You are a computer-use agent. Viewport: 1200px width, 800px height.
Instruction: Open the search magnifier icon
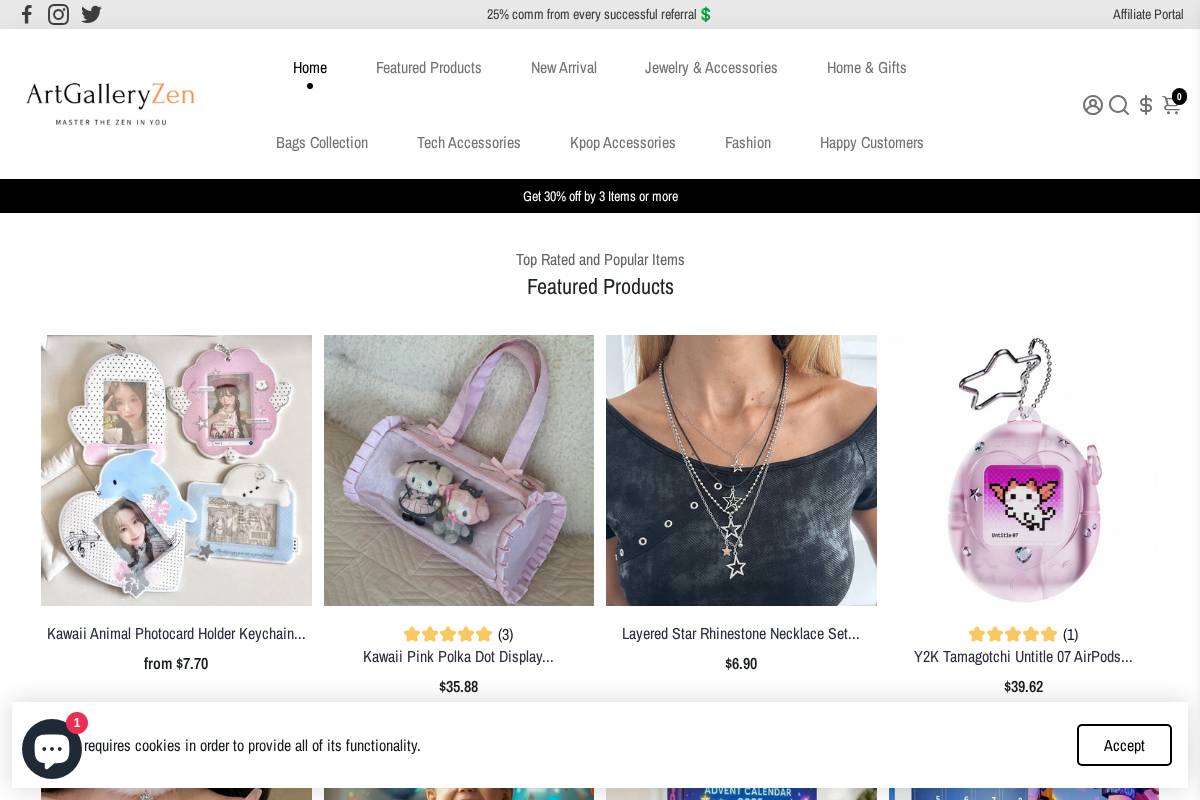click(x=1119, y=105)
